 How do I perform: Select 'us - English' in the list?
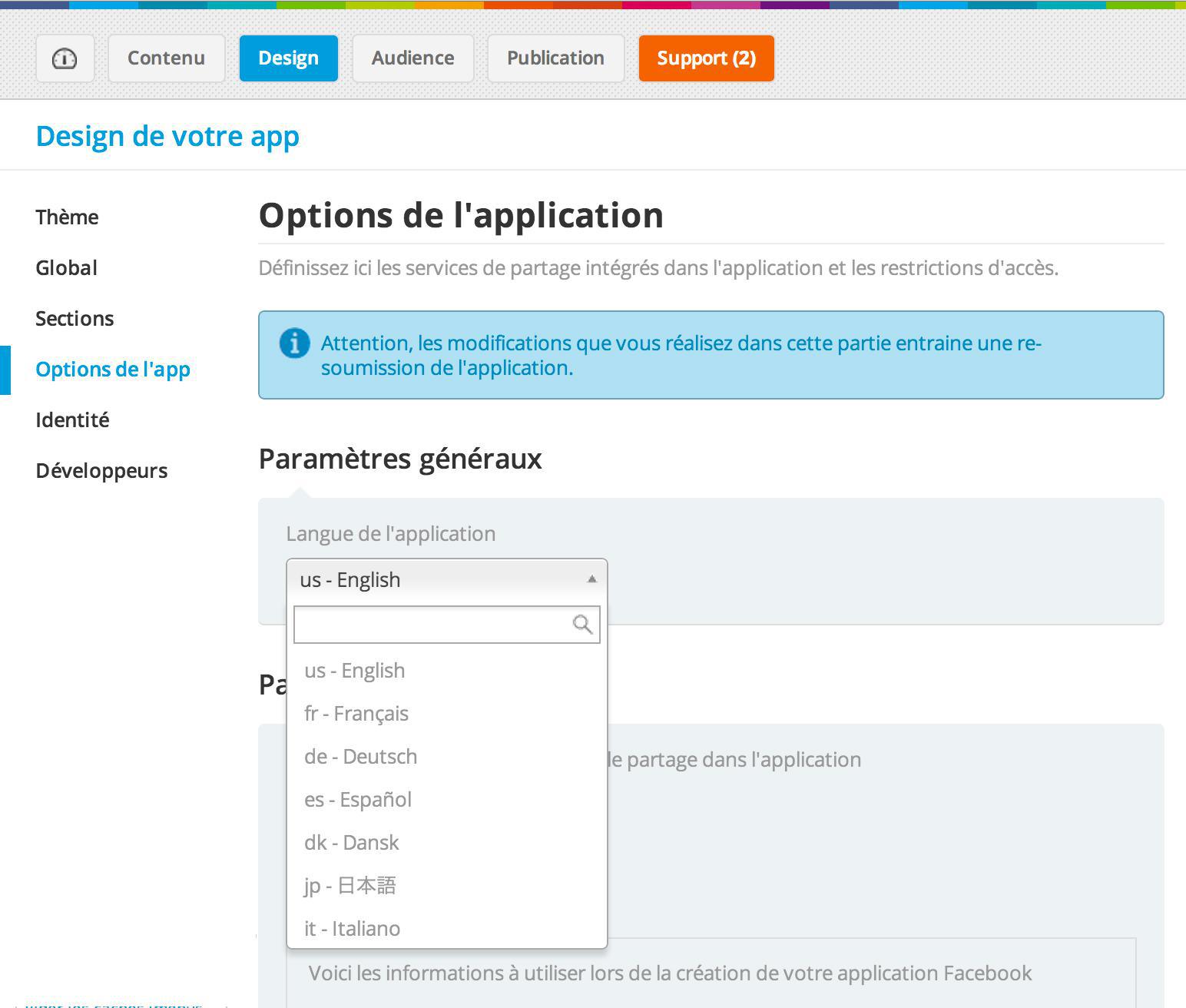coord(354,671)
